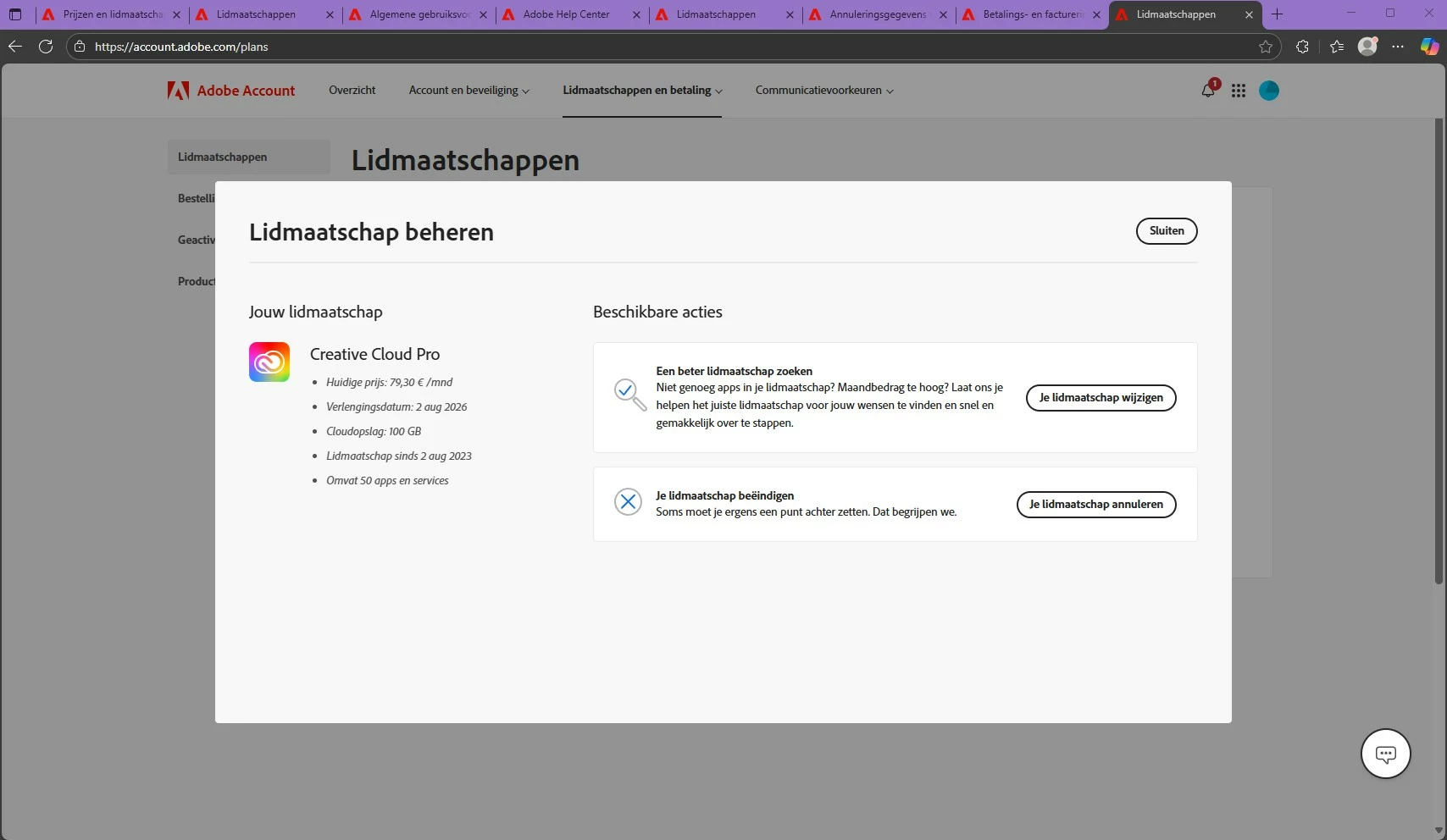Open the Copilot sidebar icon
The height and width of the screenshot is (840, 1447).
1430,47
